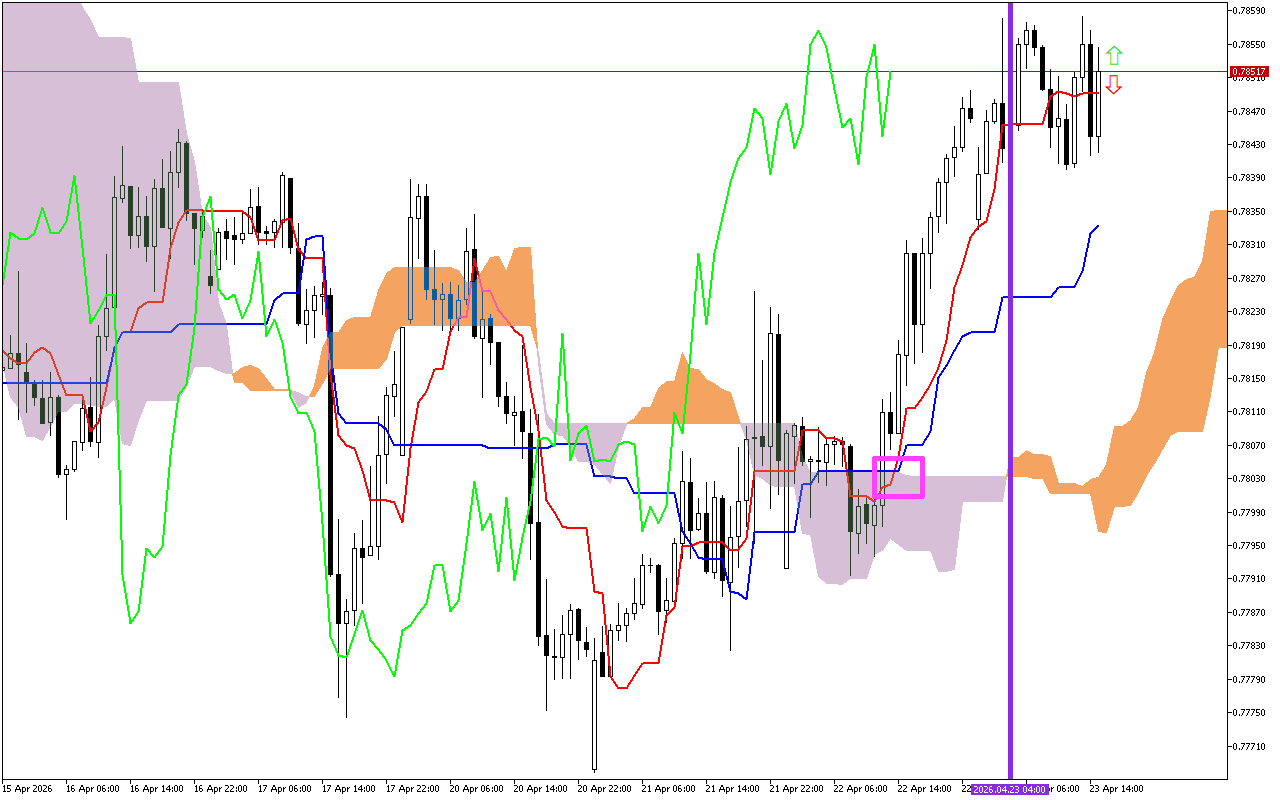Click the green up arrow marker
This screenshot has height=800, width=1280.
[1113, 55]
